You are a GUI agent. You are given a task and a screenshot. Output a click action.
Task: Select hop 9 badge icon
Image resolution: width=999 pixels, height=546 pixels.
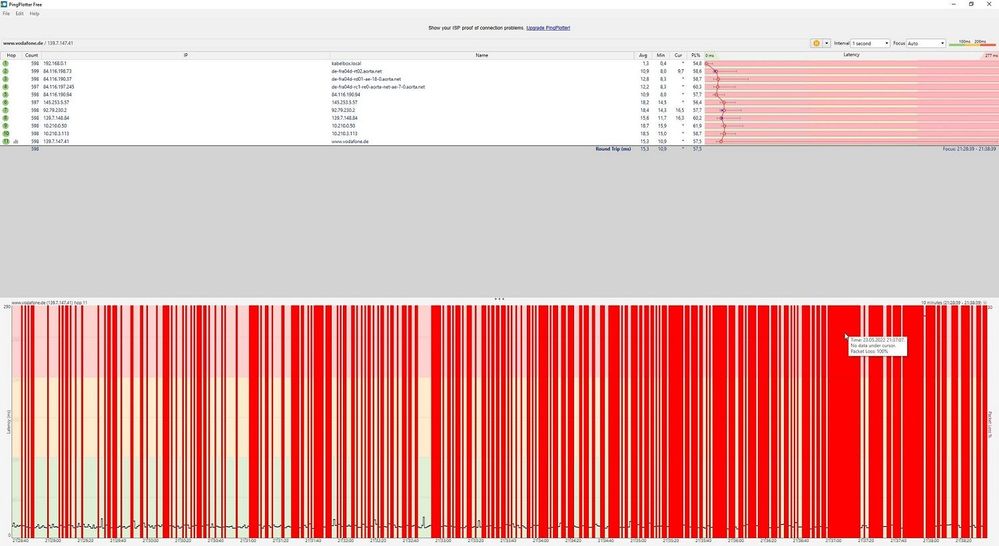(6, 126)
